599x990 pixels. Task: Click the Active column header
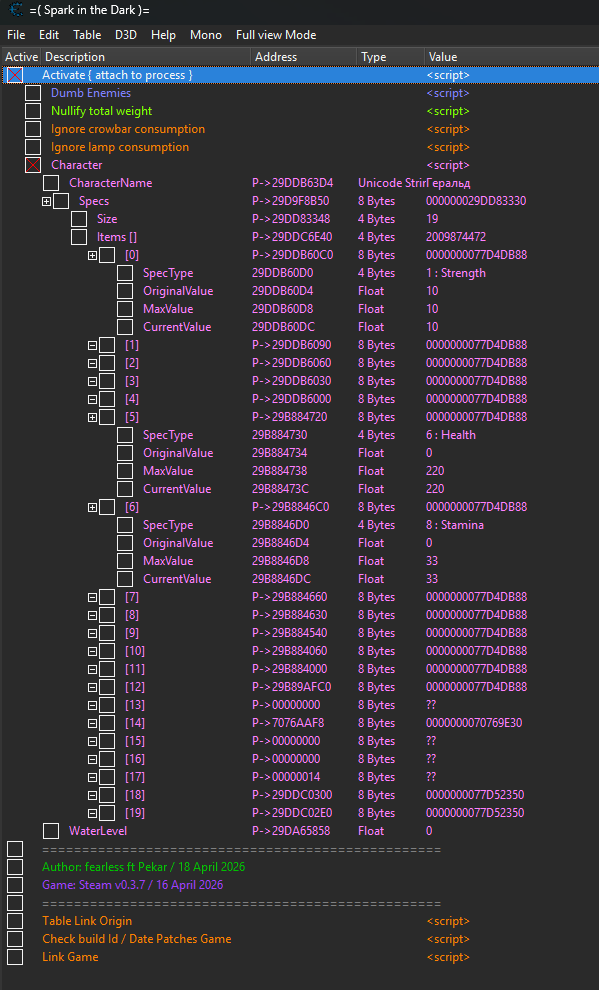21,57
